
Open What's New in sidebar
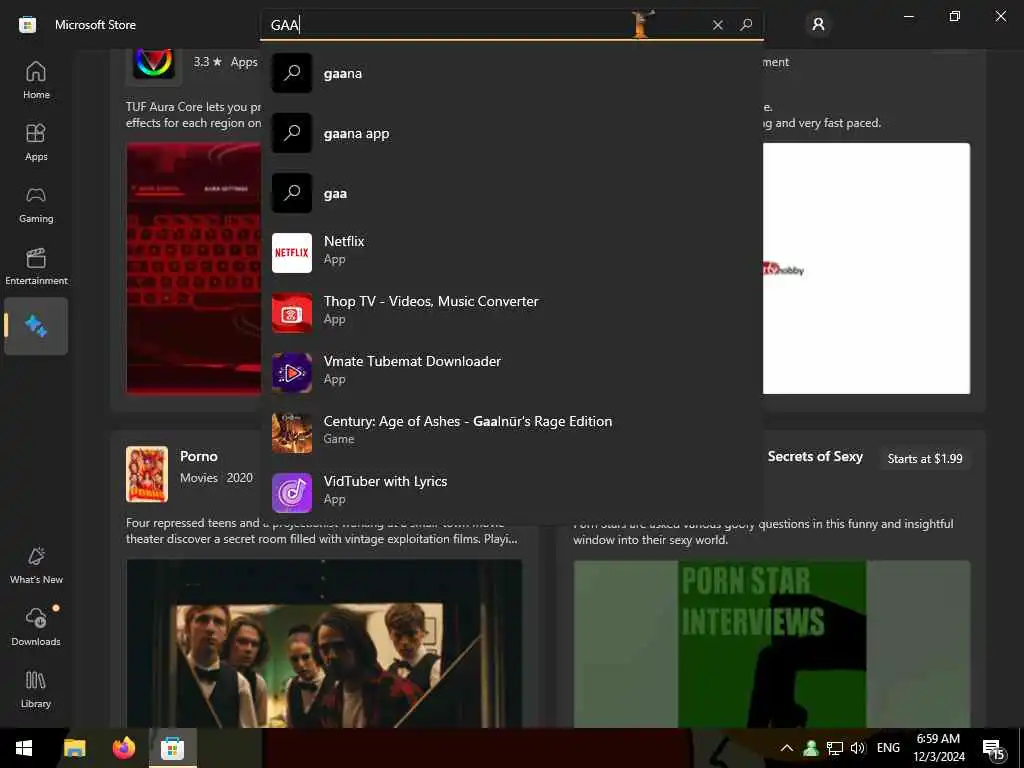pyautogui.click(x=36, y=566)
